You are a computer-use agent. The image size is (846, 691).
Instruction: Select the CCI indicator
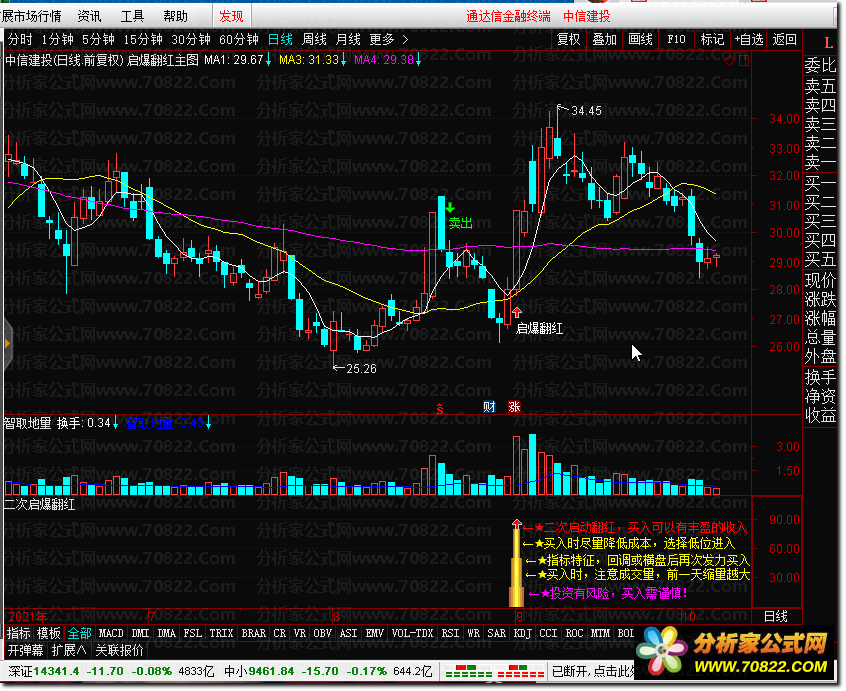point(548,633)
